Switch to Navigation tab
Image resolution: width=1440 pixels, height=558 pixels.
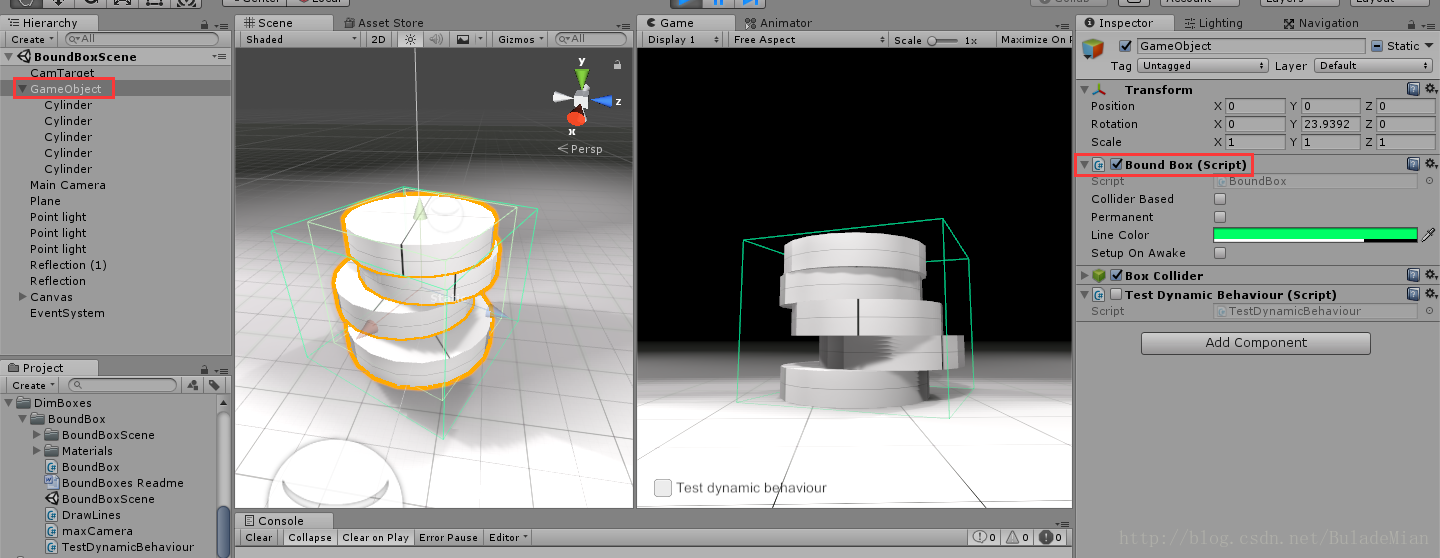coord(1319,23)
